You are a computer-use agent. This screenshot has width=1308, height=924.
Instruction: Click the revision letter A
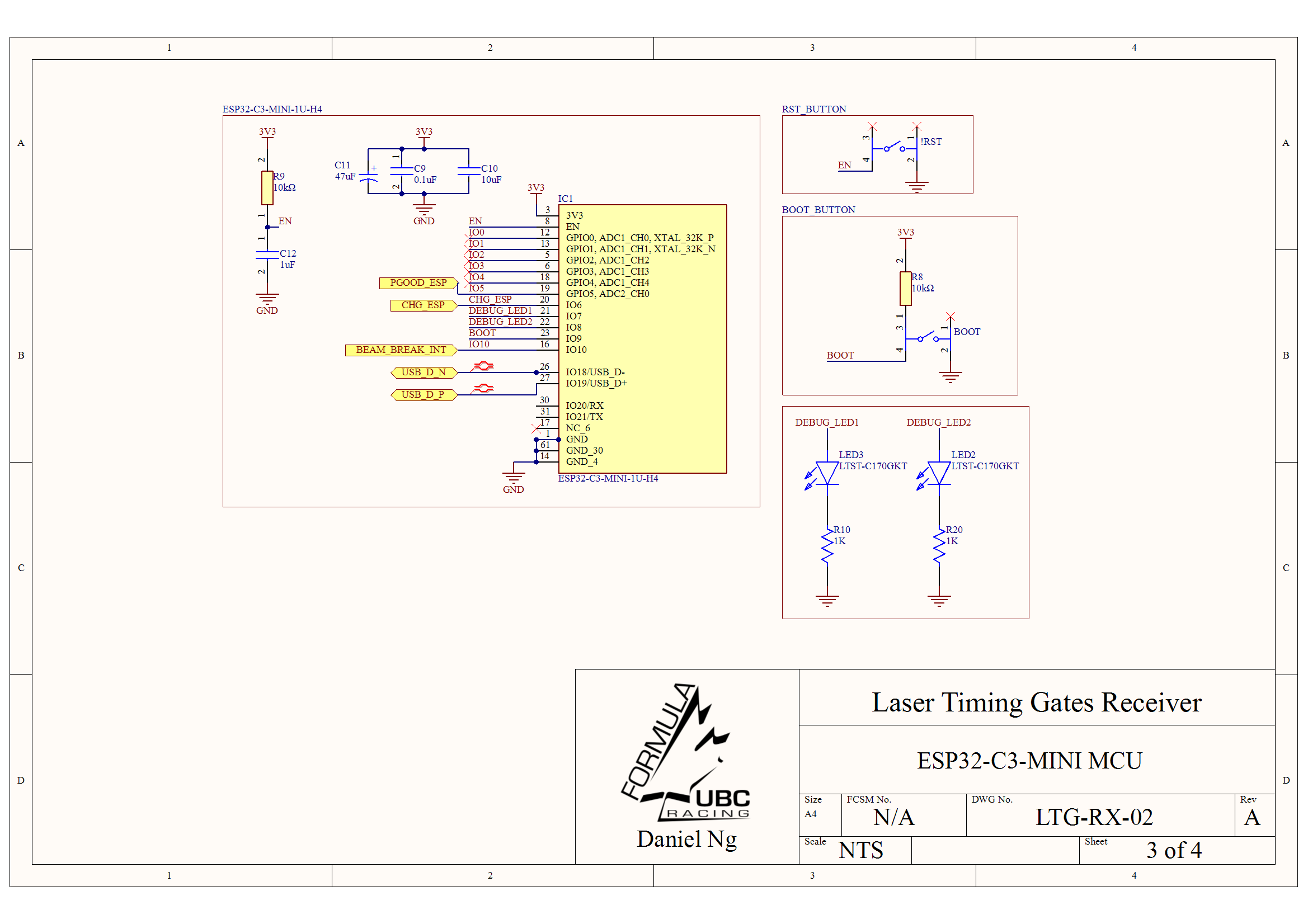(x=1252, y=818)
